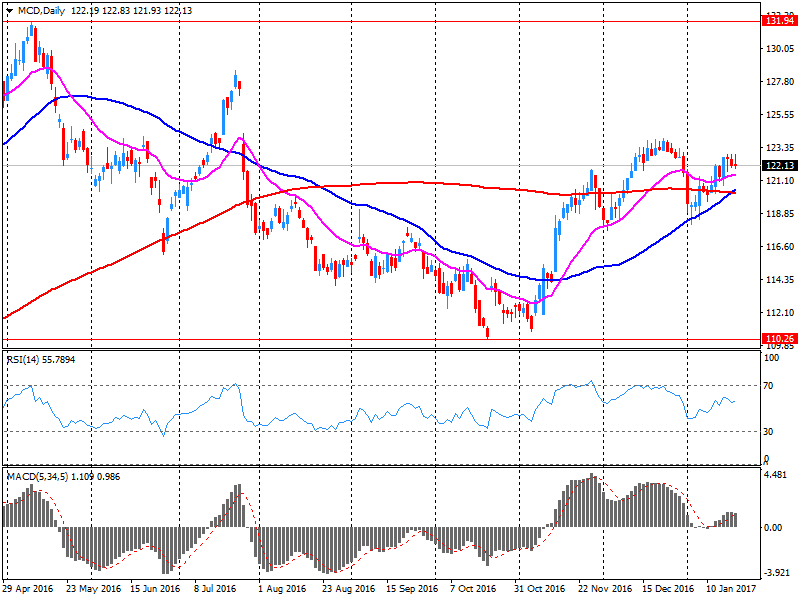This screenshot has width=800, height=600.
Task: Select the RSI 70 level label
Action: (768, 386)
